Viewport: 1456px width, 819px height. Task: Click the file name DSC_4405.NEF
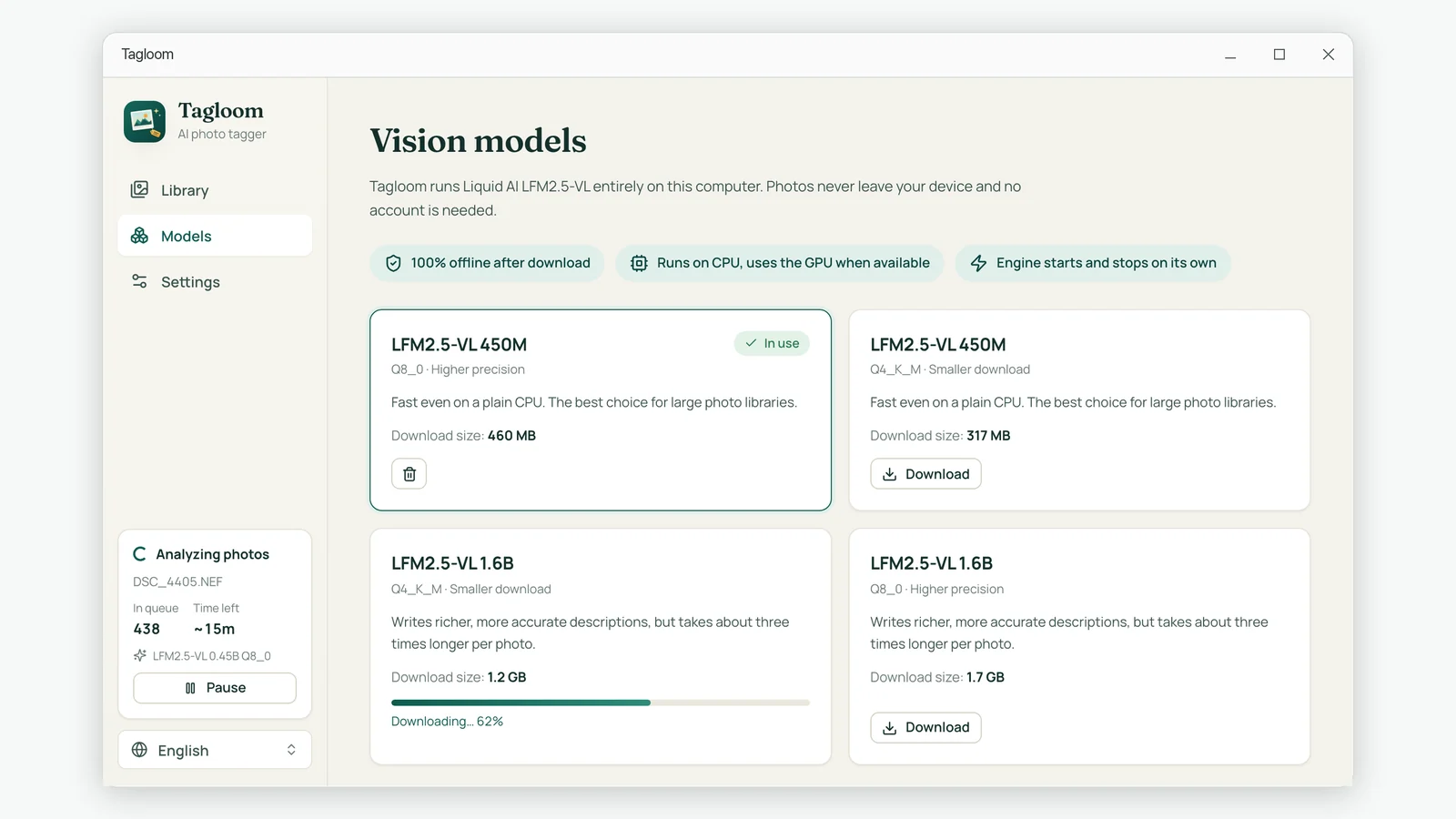click(x=177, y=581)
